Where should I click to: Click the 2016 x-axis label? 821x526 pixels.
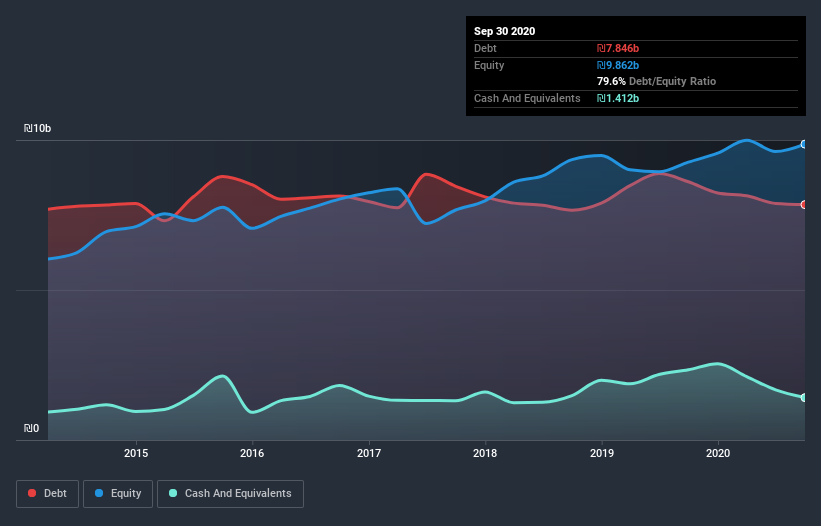[252, 453]
